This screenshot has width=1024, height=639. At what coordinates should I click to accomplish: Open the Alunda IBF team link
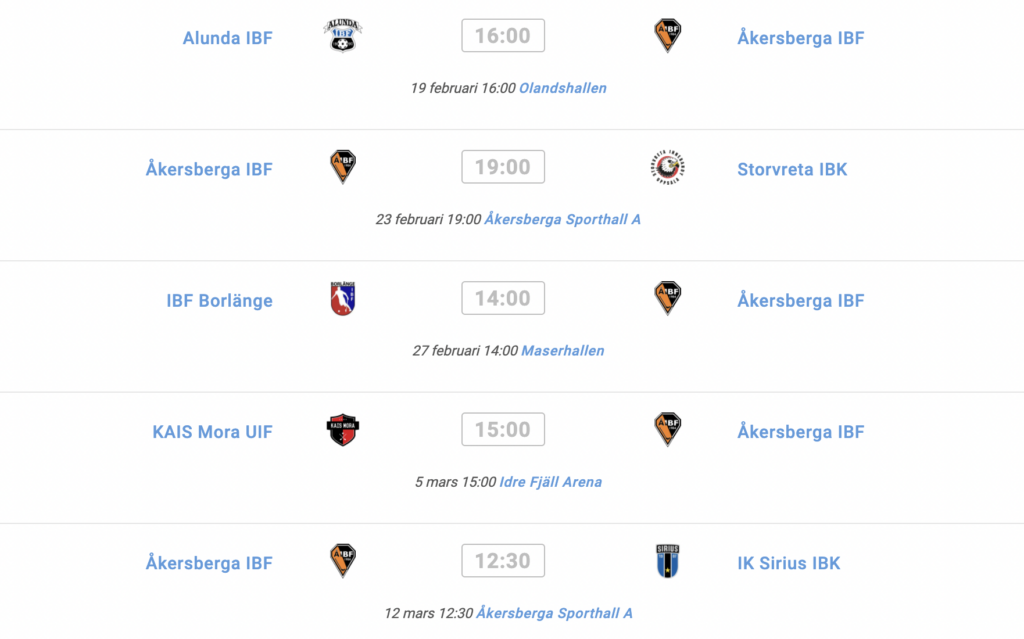pos(227,38)
